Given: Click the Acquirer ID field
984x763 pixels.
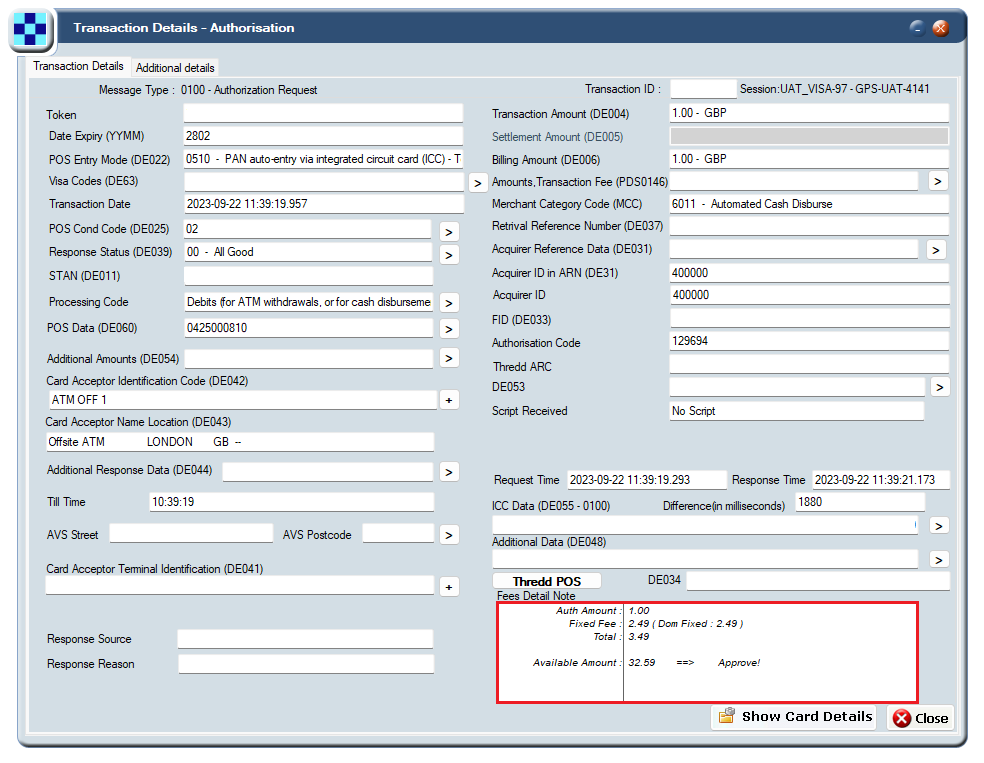Looking at the screenshot, I should pyautogui.click(x=809, y=295).
